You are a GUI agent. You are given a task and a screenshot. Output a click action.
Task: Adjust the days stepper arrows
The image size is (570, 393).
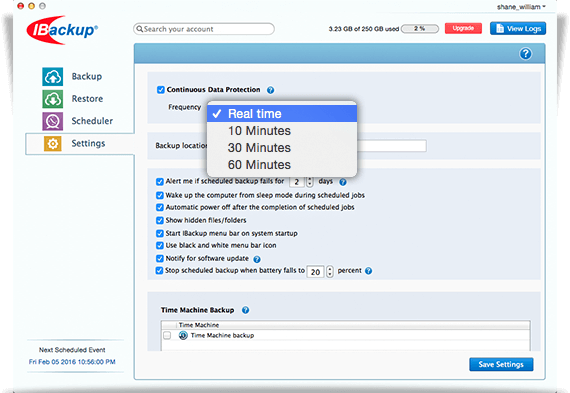[x=310, y=182]
